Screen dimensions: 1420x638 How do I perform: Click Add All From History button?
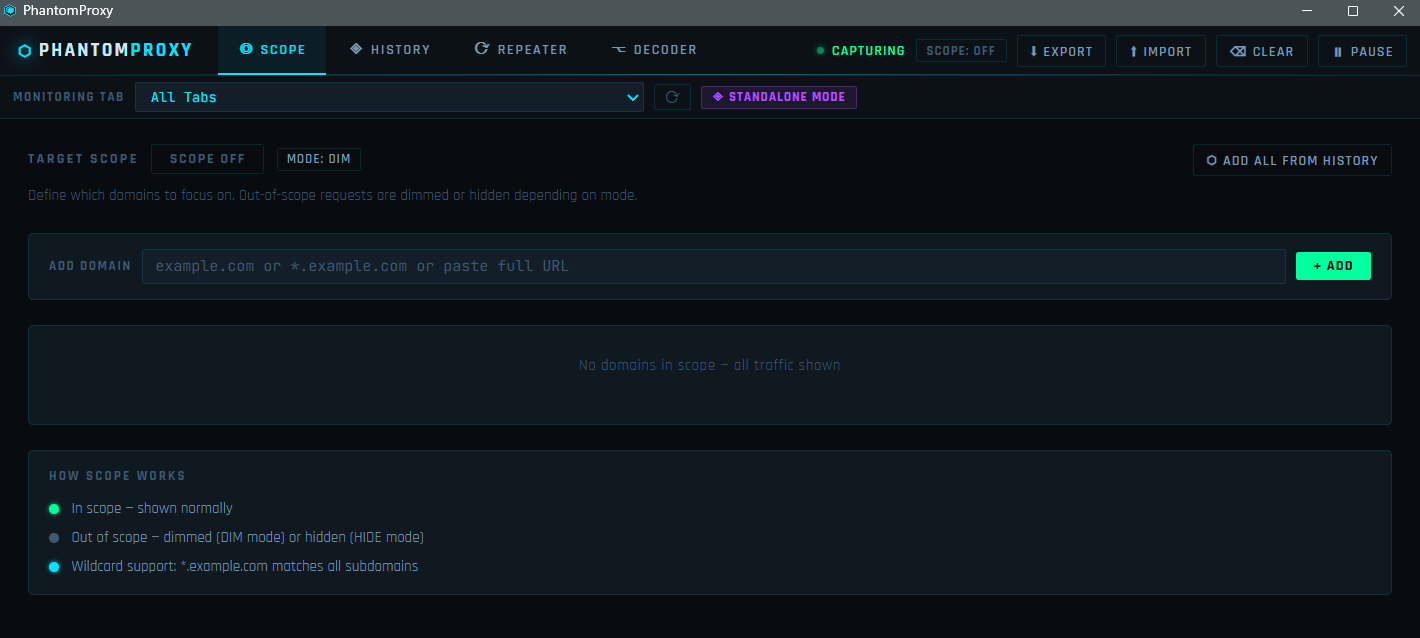(x=1292, y=160)
